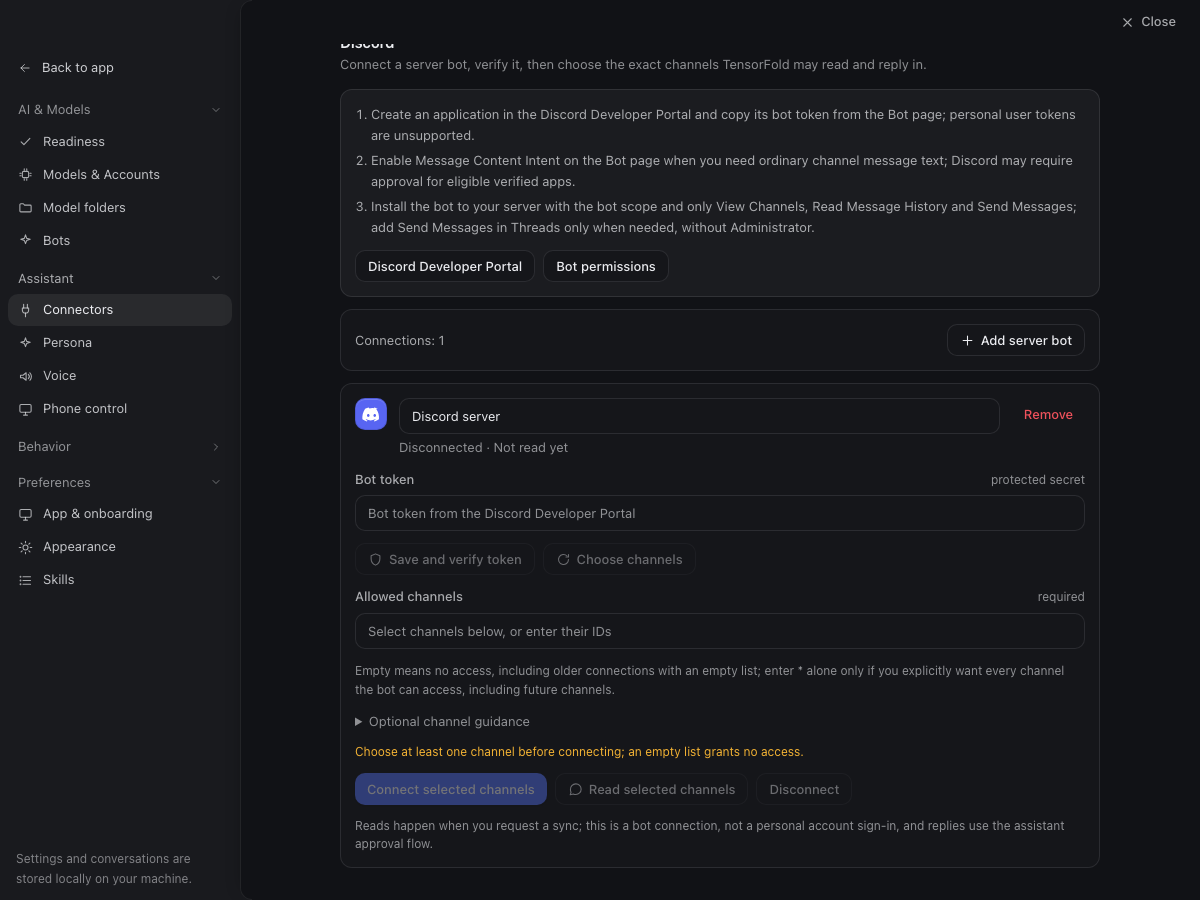This screenshot has width=1200, height=900.
Task: Open Discord Developer Portal link button
Action: (x=445, y=267)
